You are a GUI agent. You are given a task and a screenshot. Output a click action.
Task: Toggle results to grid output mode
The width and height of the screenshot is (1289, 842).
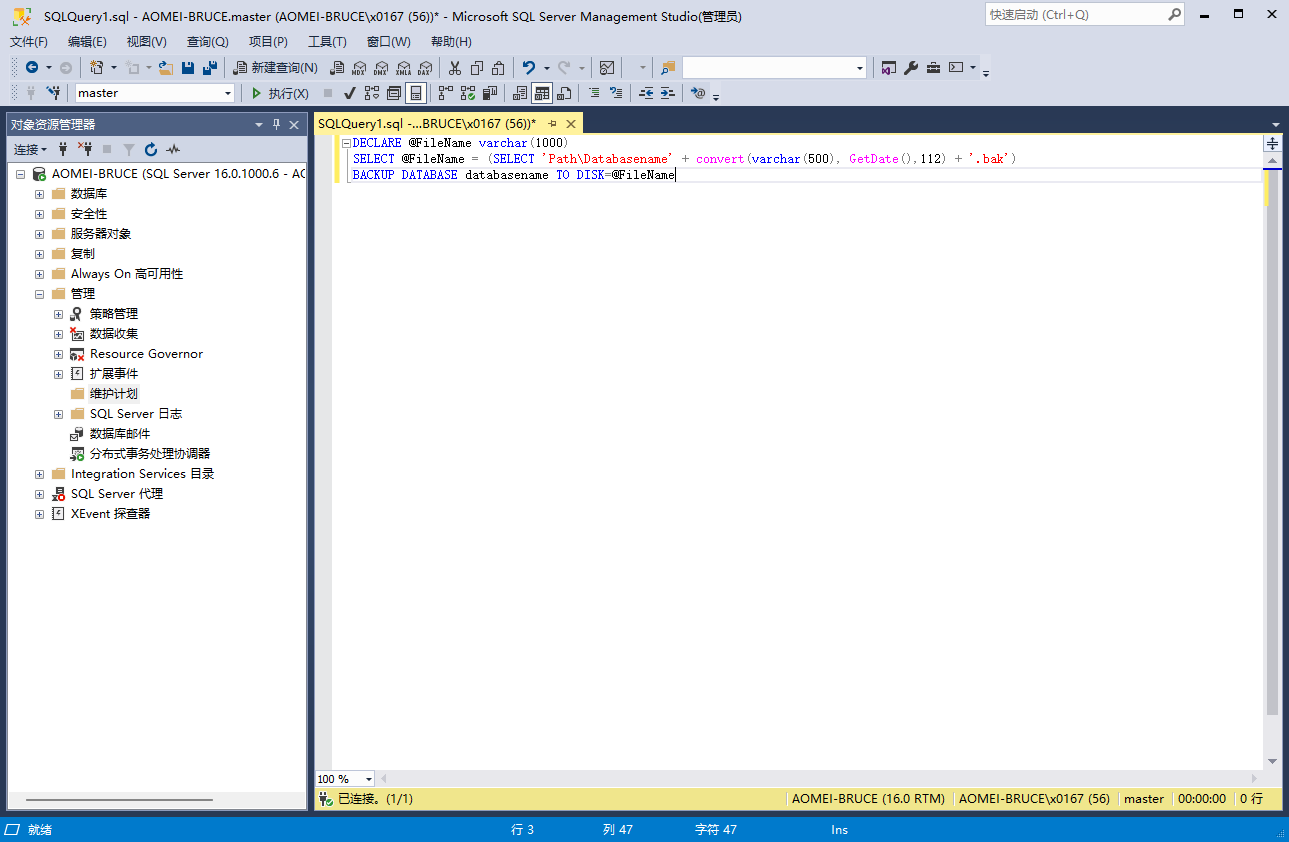[541, 93]
